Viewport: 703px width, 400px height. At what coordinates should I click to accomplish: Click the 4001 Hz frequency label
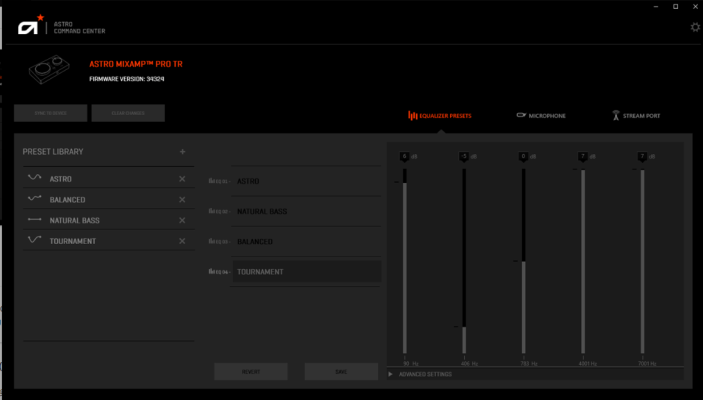pos(588,364)
